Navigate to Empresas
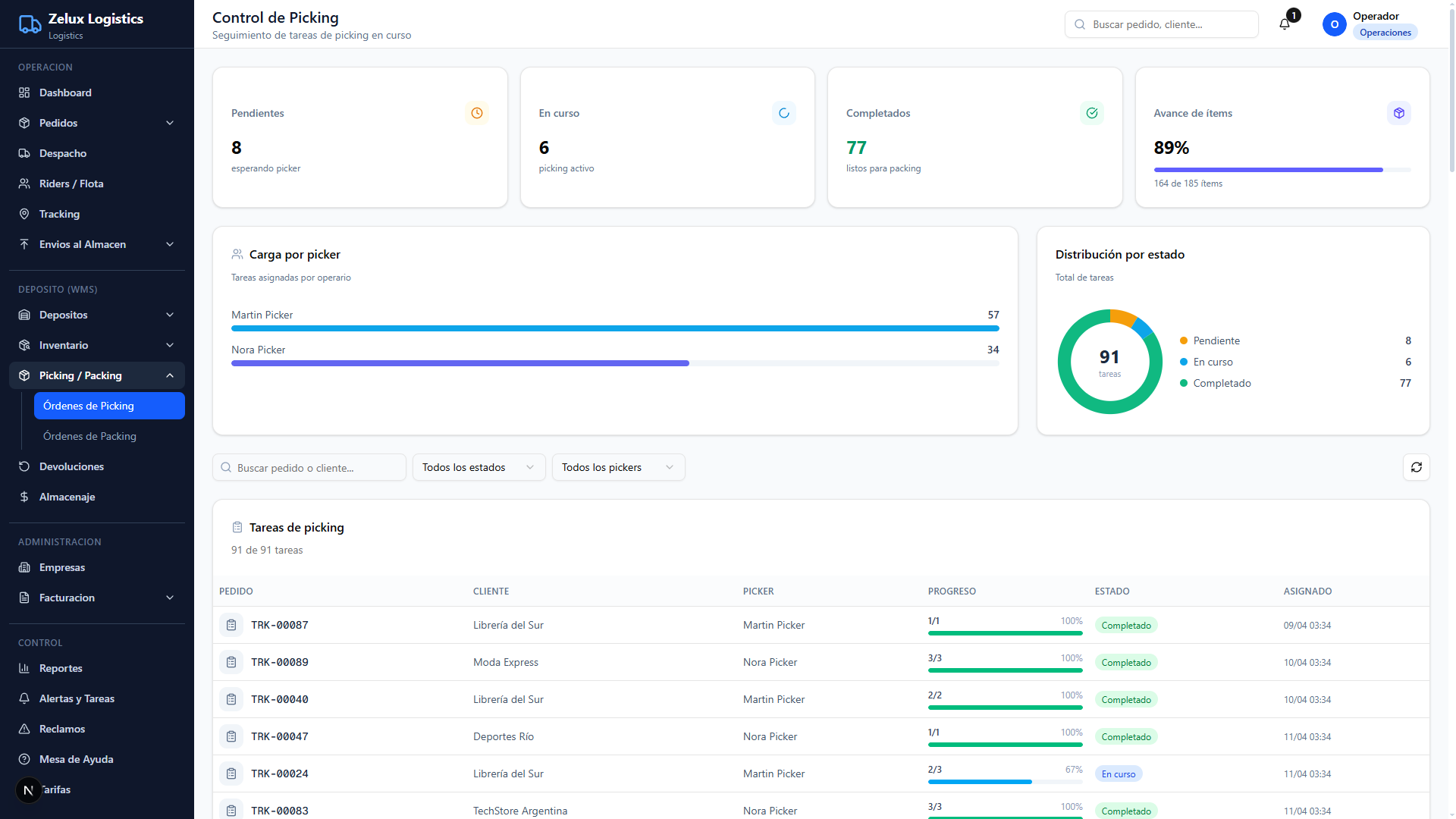 coord(97,567)
